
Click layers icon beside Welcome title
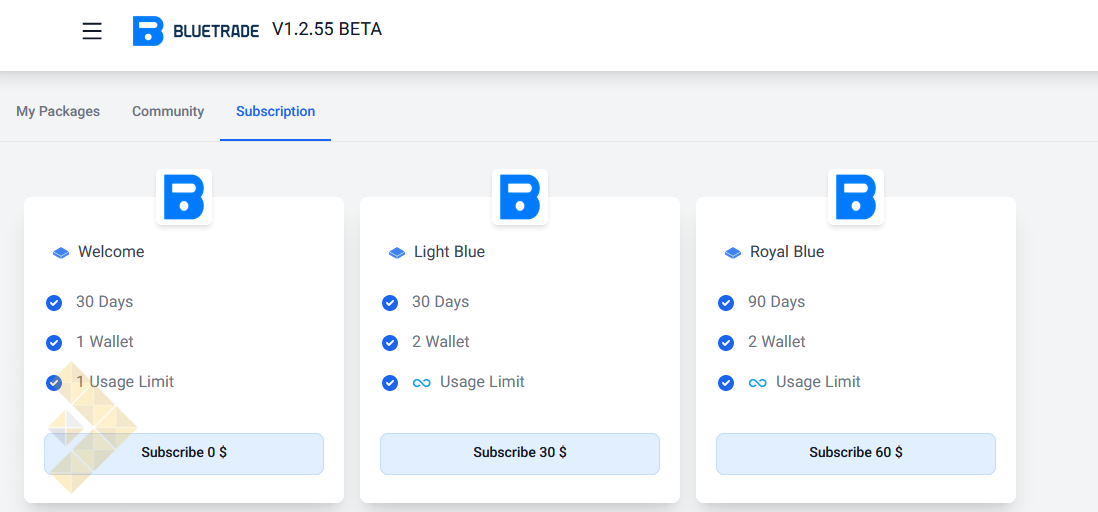pyautogui.click(x=61, y=253)
